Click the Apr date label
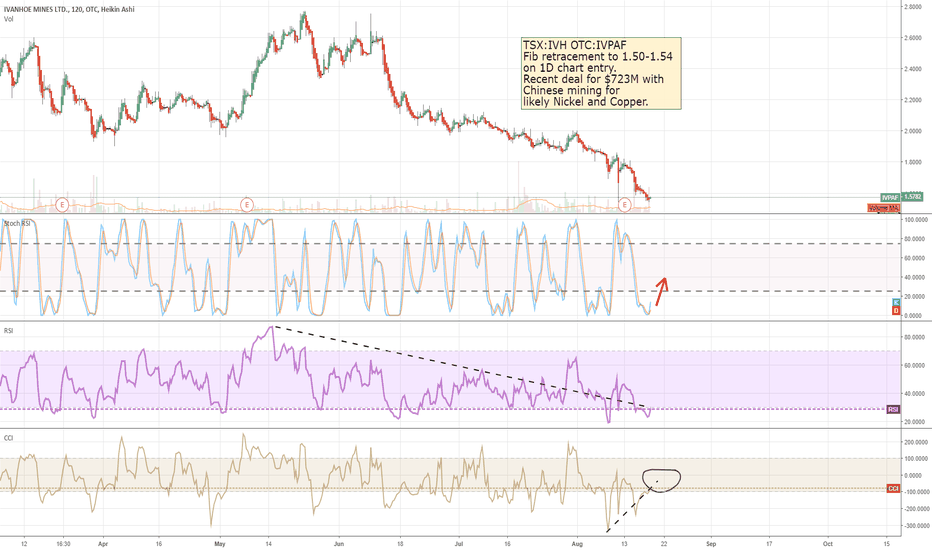Viewport: 932px width, 550px height. click(x=103, y=543)
